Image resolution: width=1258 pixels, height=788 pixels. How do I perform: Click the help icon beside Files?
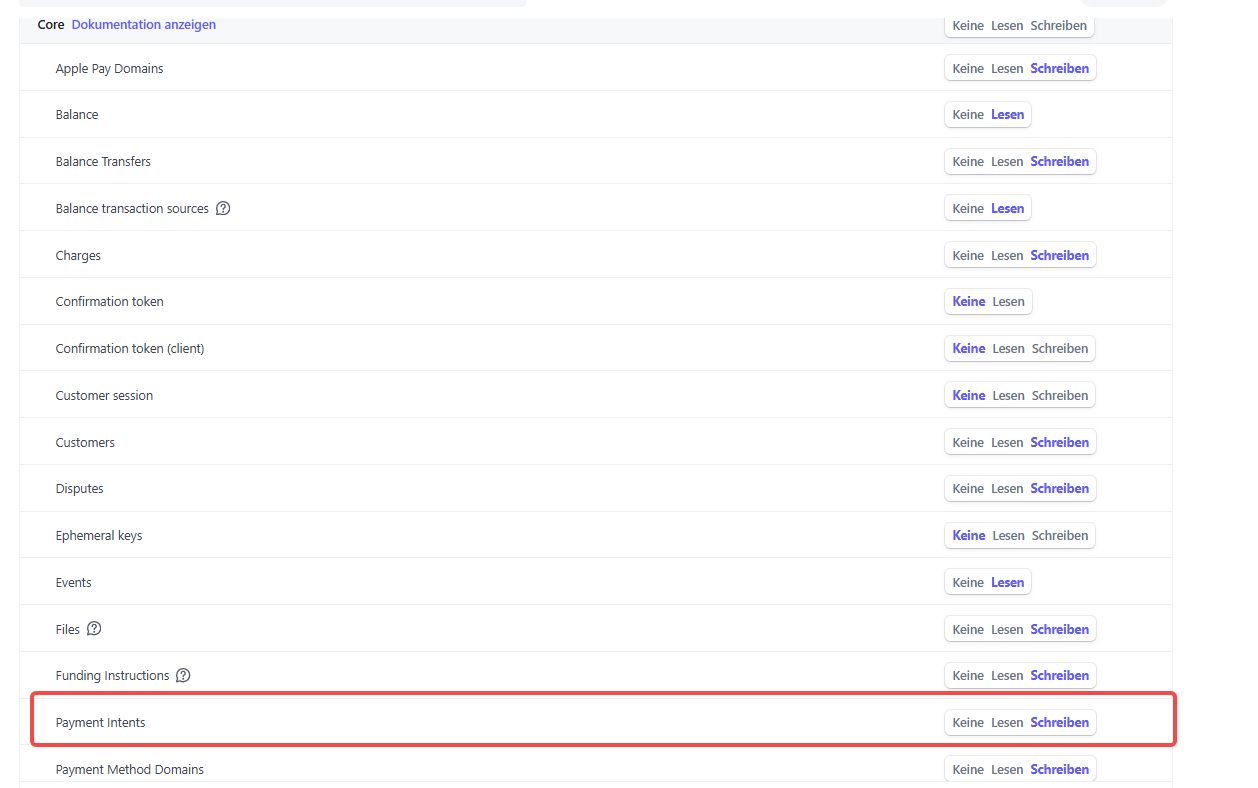pyautogui.click(x=94, y=629)
